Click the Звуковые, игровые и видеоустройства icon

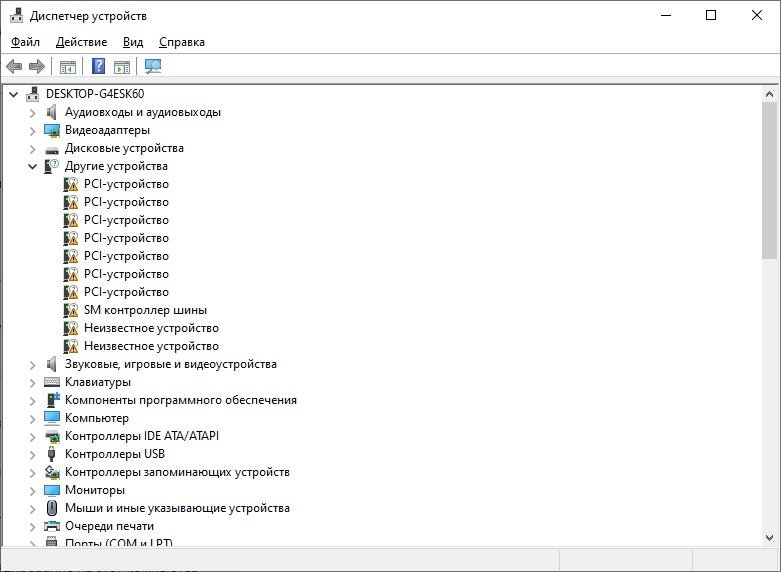click(x=51, y=364)
